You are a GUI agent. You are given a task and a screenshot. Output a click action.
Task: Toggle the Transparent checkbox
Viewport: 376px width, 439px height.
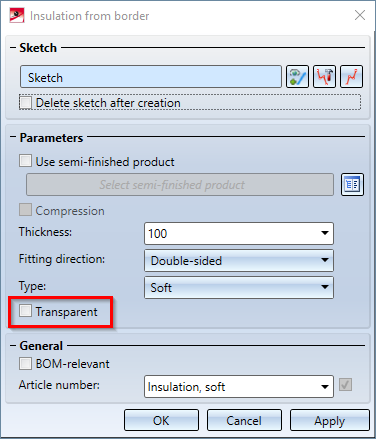pyautogui.click(x=26, y=311)
